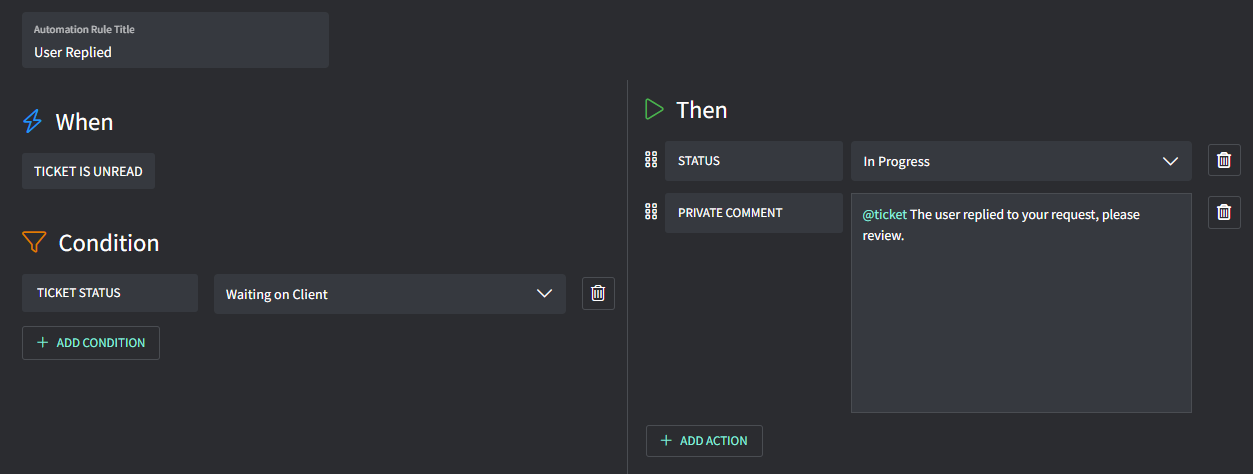Click the Condition section heading
This screenshot has width=1253, height=474.
tap(108, 243)
